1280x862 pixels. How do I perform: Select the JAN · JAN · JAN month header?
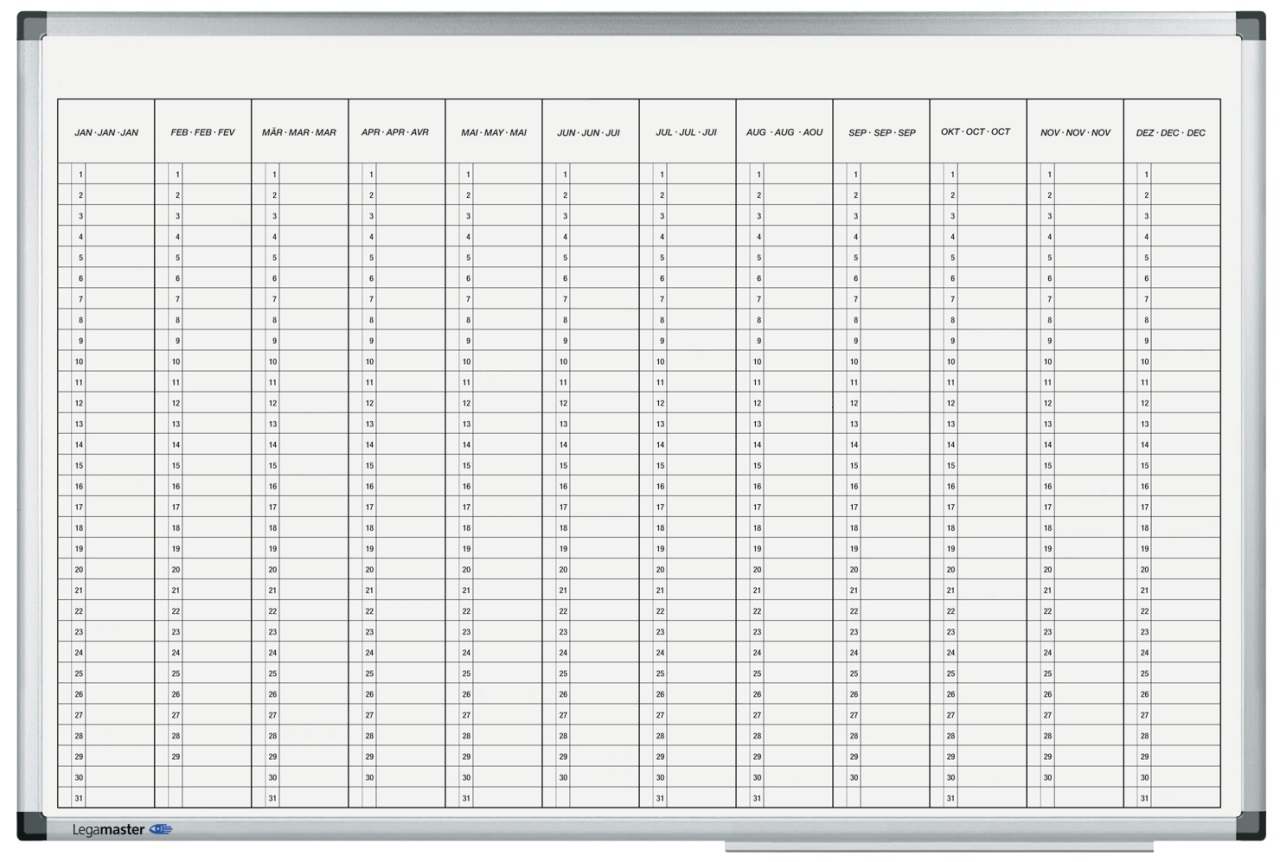[x=106, y=132]
